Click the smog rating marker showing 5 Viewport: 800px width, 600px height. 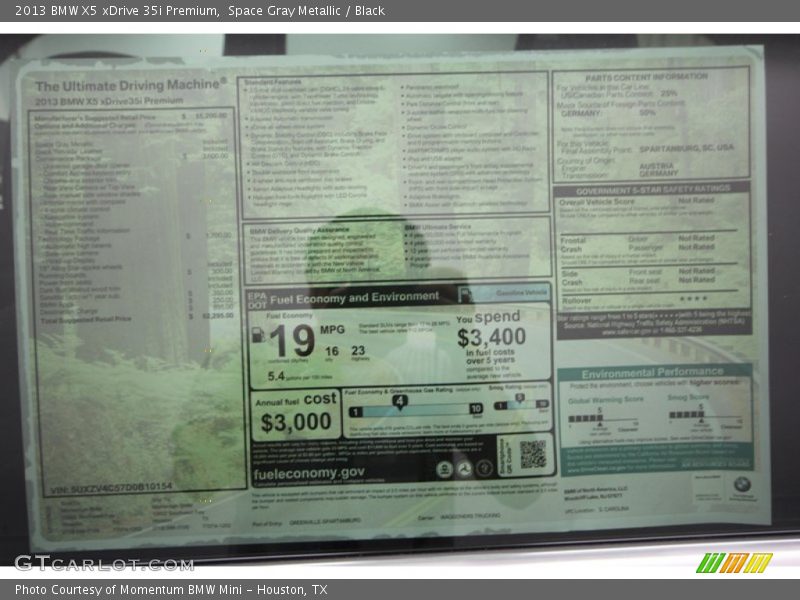pyautogui.click(x=519, y=397)
